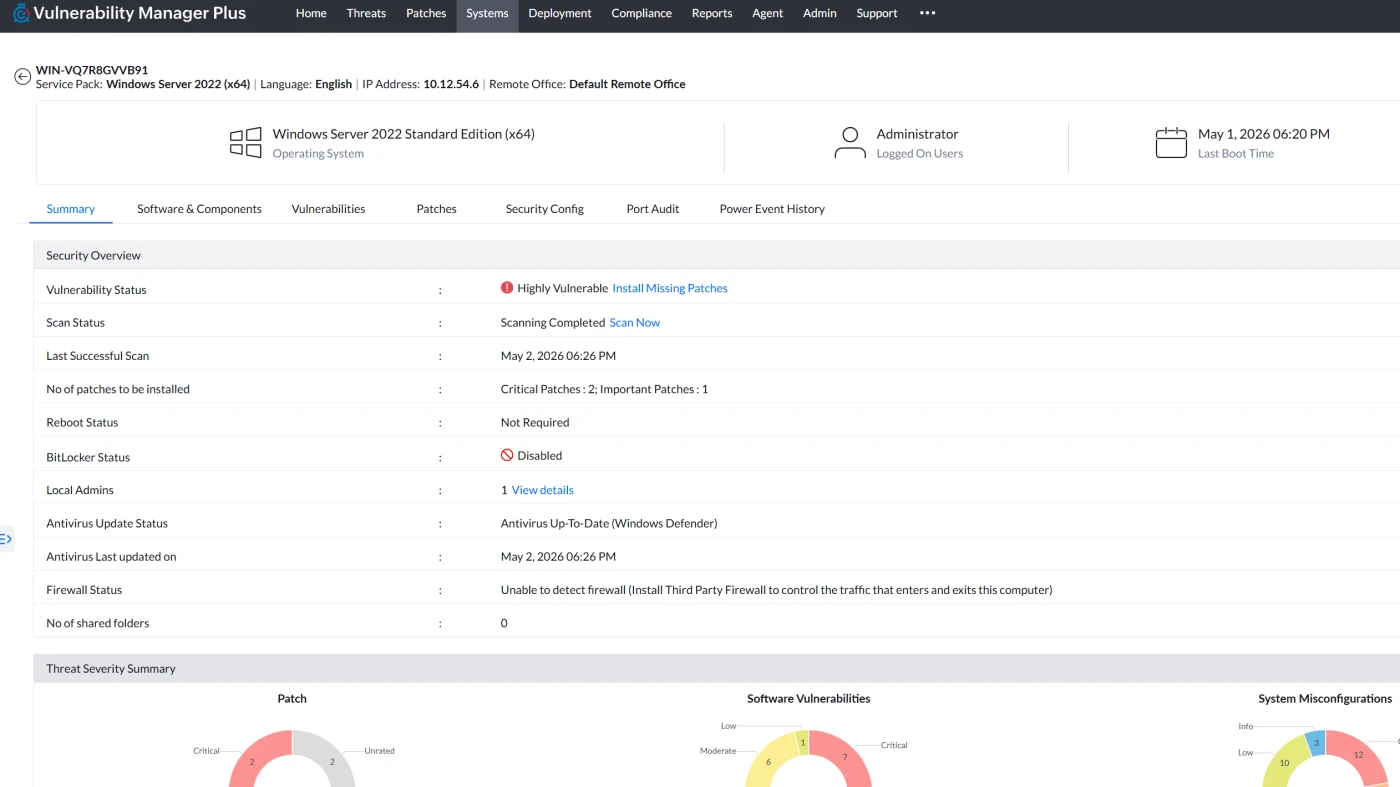Click the Unrated gray segment of Patch chart

tap(333, 762)
